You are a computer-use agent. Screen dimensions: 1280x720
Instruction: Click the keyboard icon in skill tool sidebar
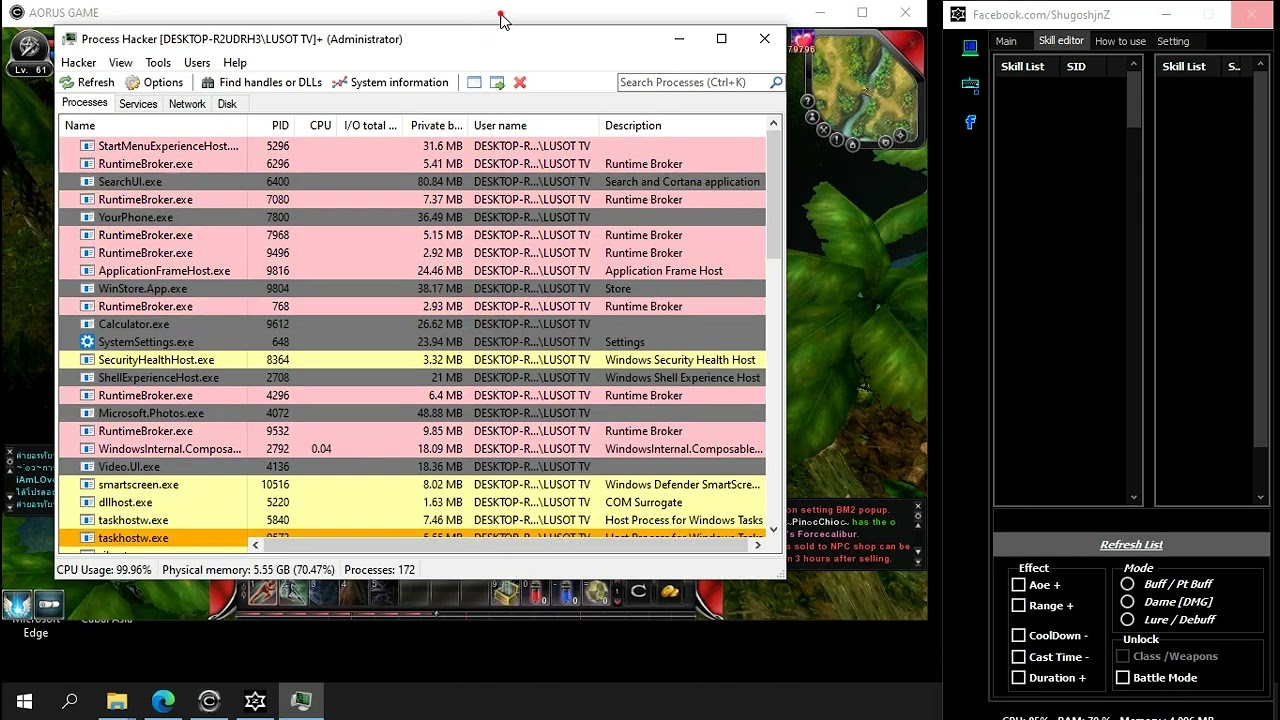970,85
